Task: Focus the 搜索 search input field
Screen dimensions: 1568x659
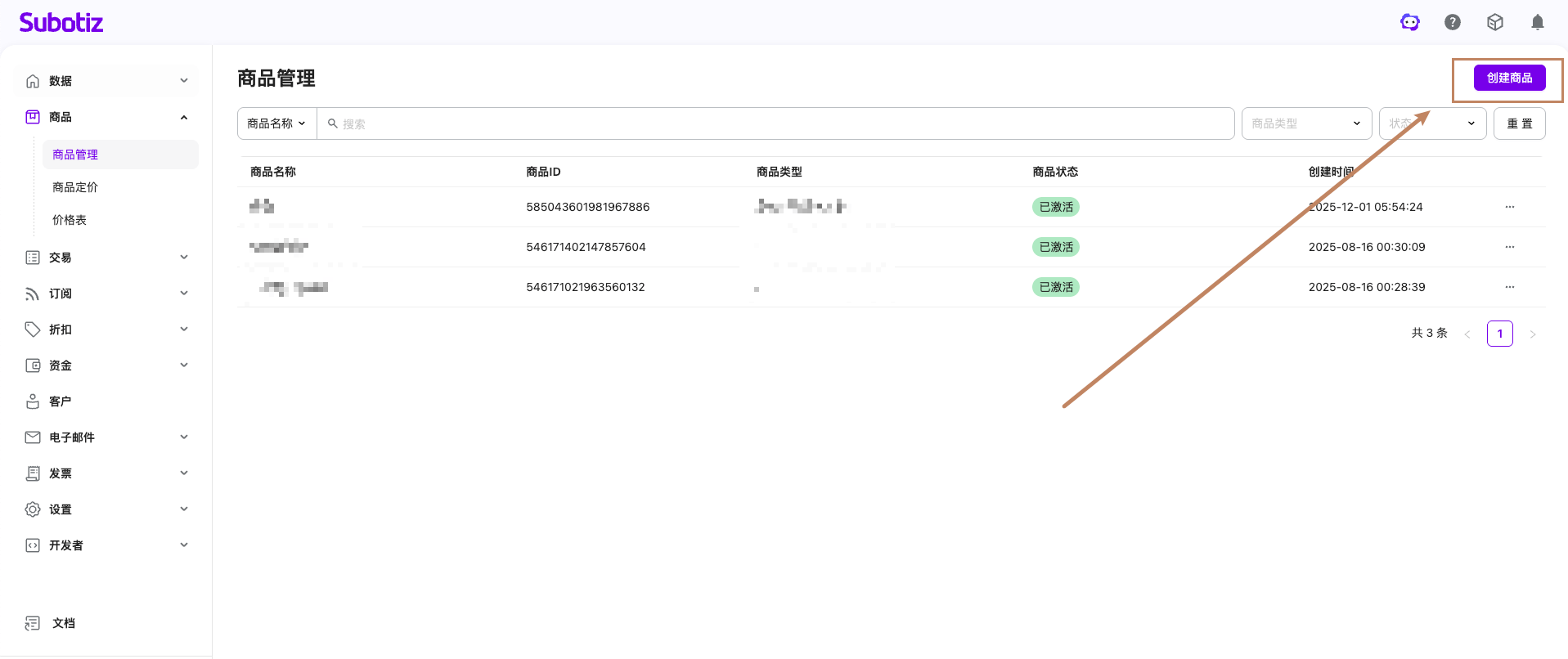Action: 775,123
